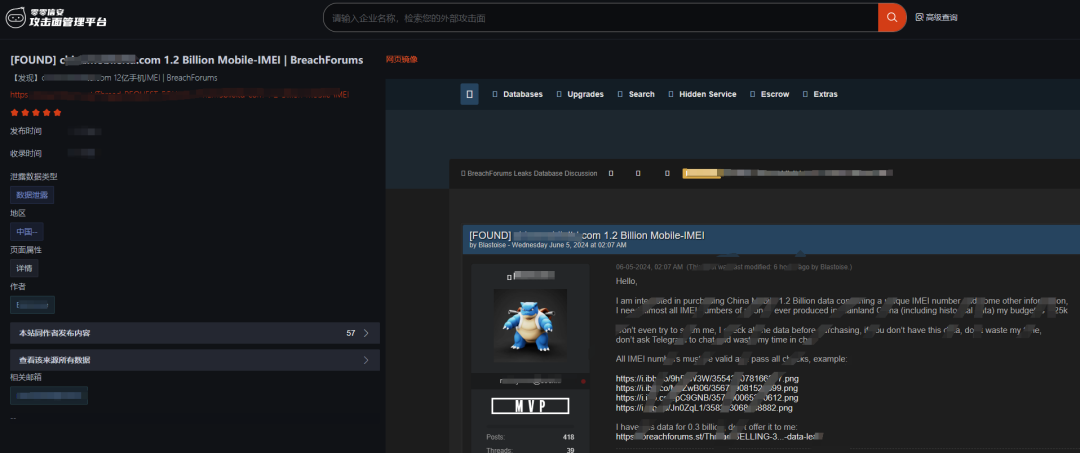Expand 本站同作者发布内容 row
The width and height of the screenshot is (1080, 453).
pyautogui.click(x=195, y=333)
